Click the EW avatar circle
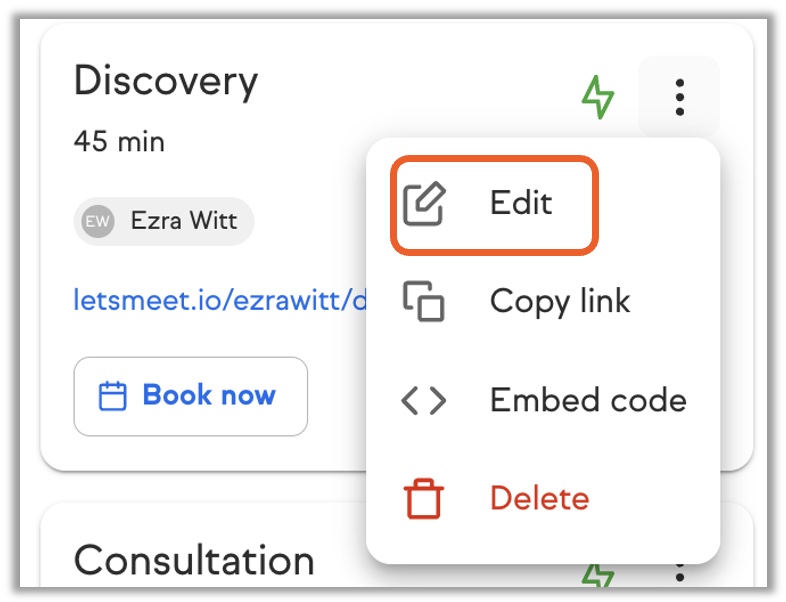The height and width of the screenshot is (602, 786). point(98,221)
